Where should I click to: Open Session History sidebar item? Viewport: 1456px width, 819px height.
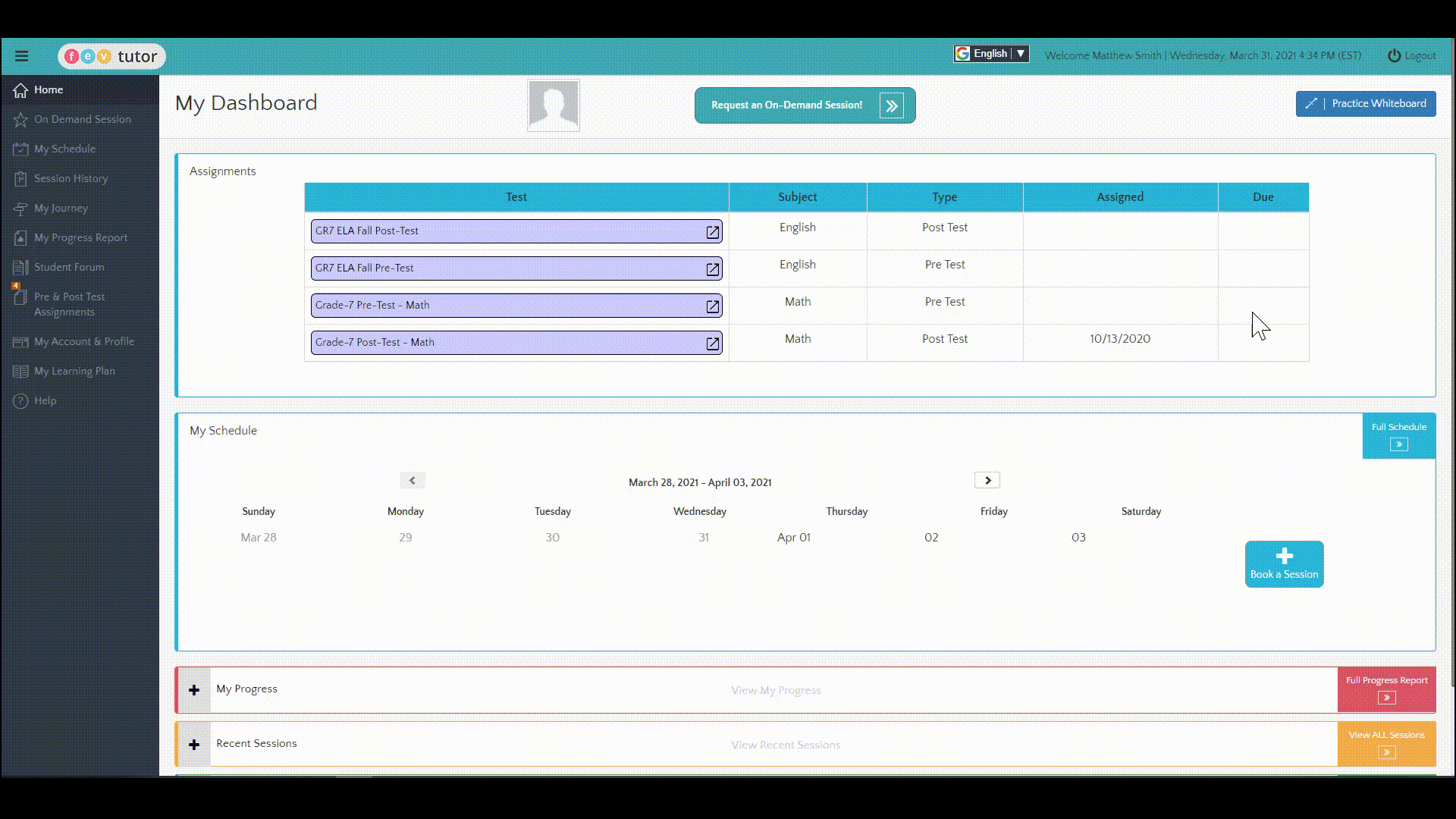pos(71,179)
